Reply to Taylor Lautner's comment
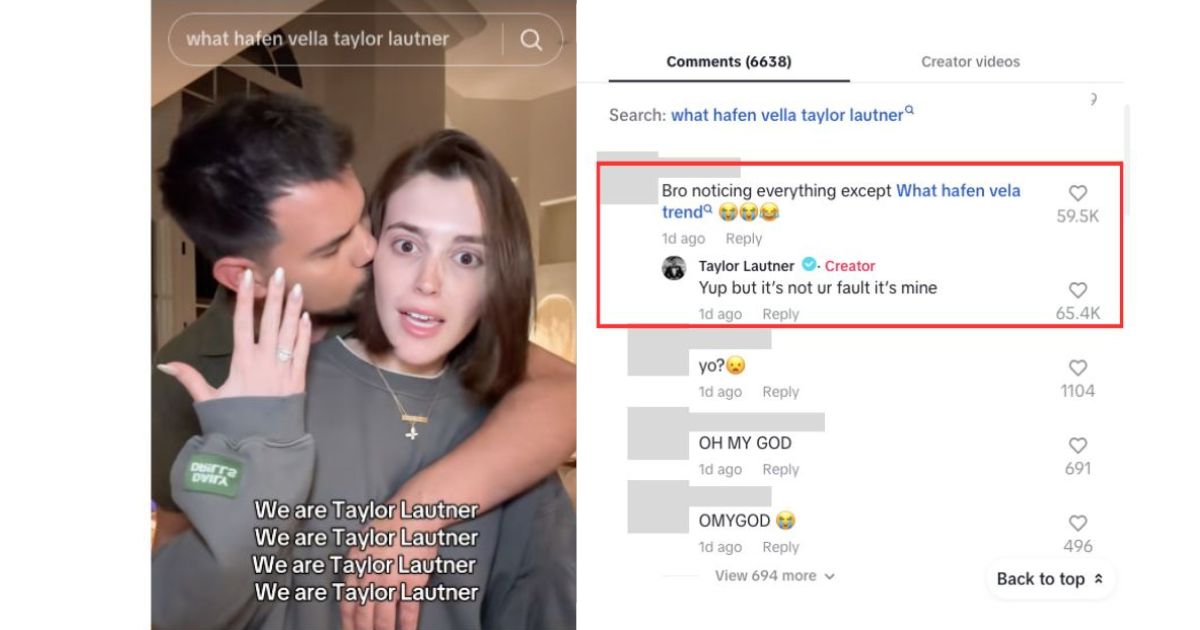The image size is (1200, 630). [780, 314]
